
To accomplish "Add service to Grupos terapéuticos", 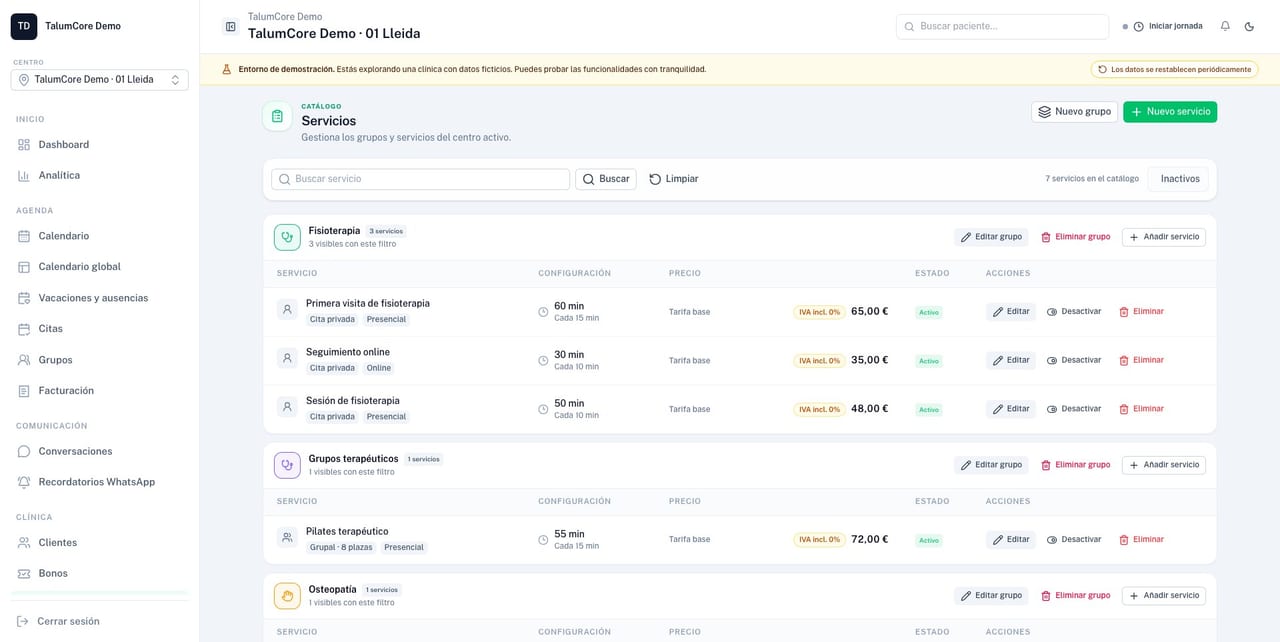I will 1163,465.
